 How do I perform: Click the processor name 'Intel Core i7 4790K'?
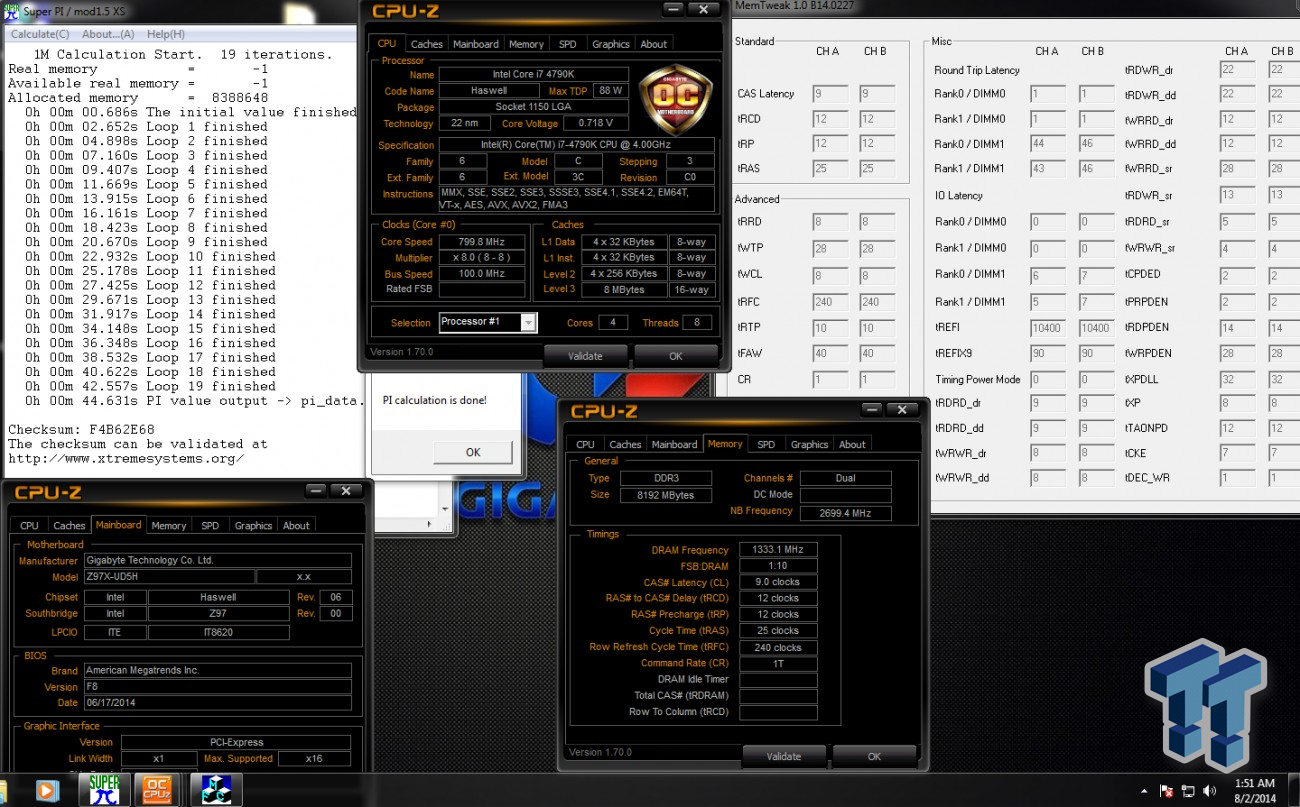tap(533, 75)
